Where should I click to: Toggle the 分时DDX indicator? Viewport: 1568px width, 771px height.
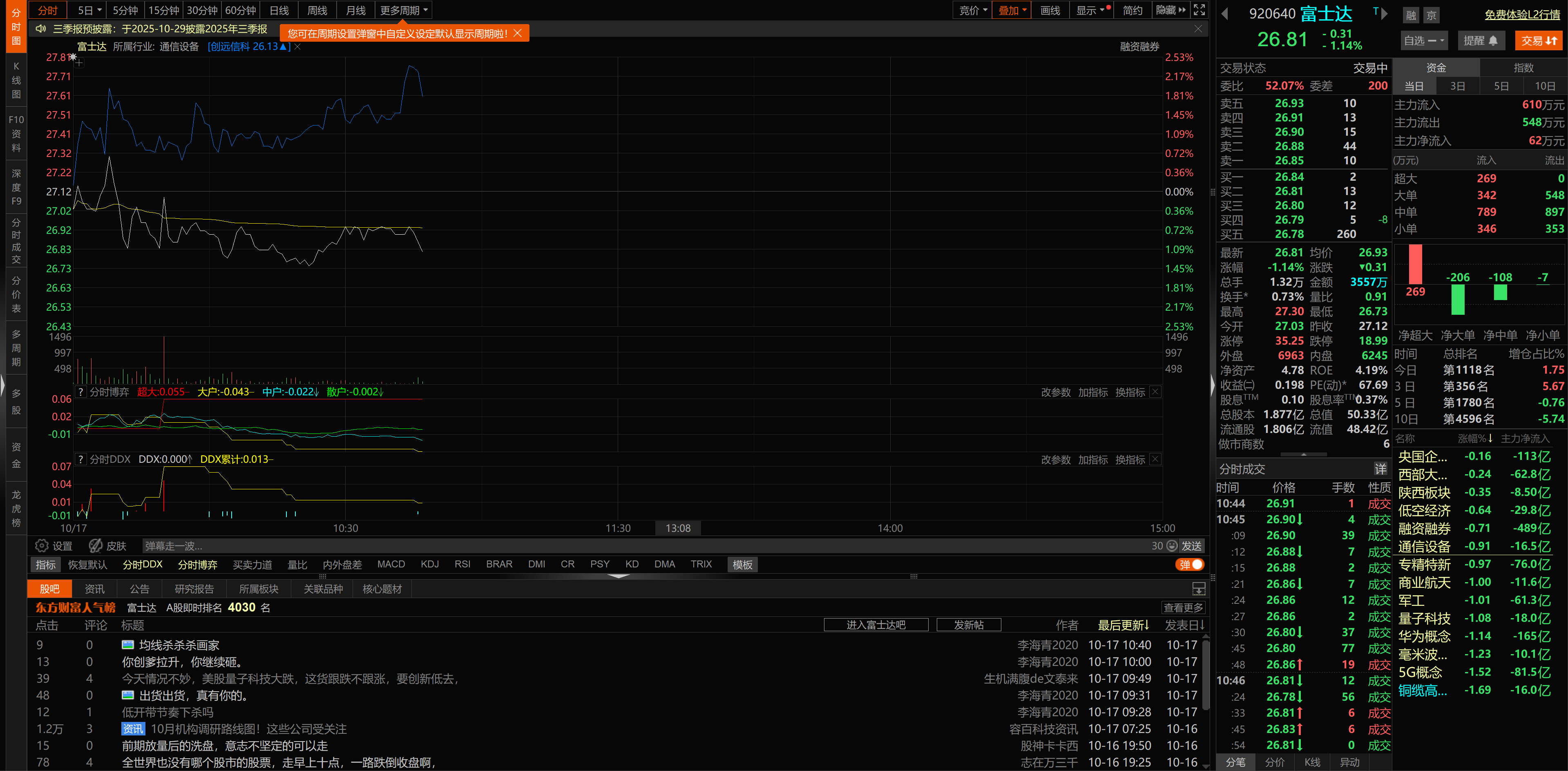143,565
